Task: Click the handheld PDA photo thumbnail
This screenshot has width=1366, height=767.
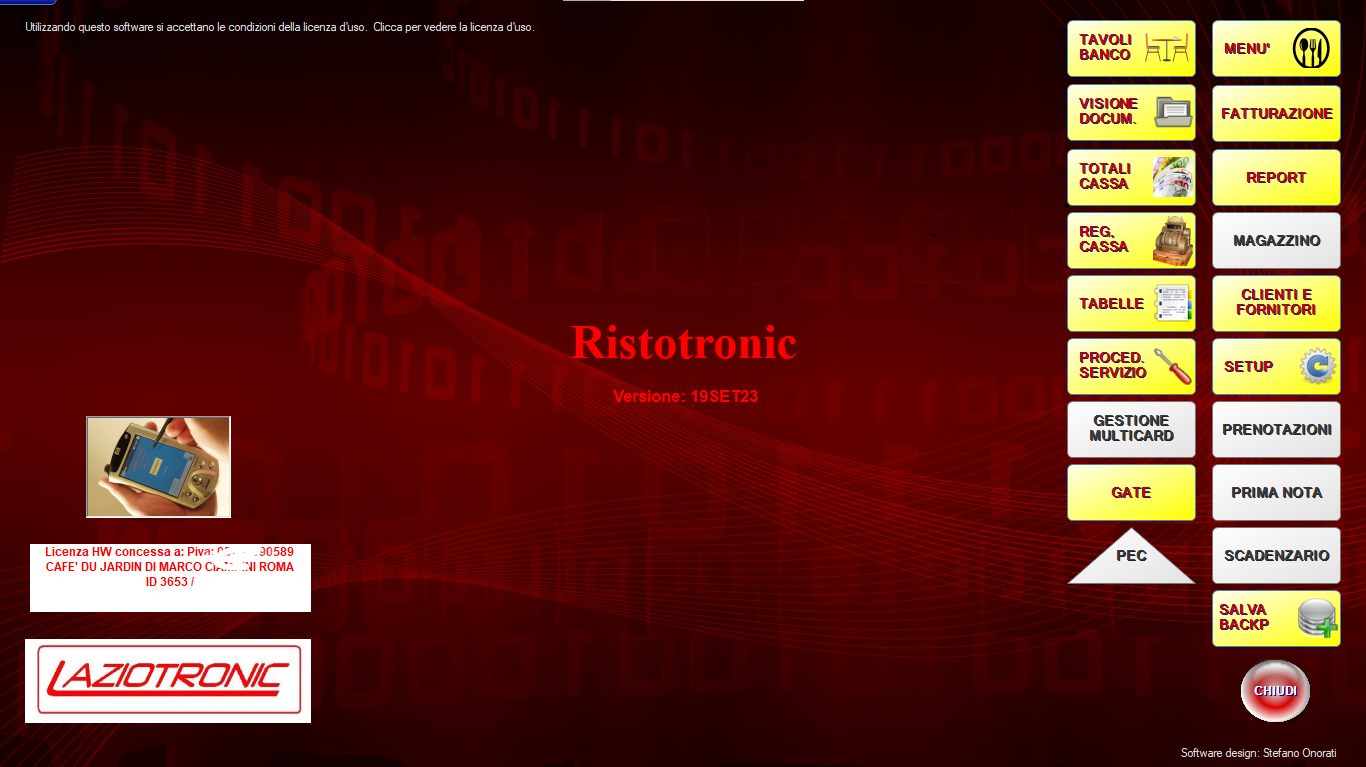Action: [158, 467]
